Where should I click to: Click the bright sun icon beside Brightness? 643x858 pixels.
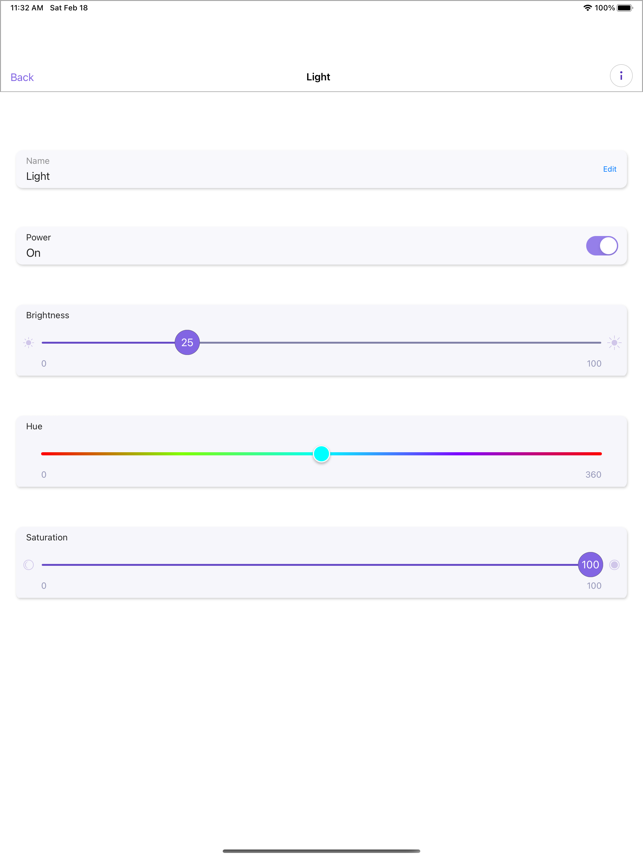[x=614, y=343]
